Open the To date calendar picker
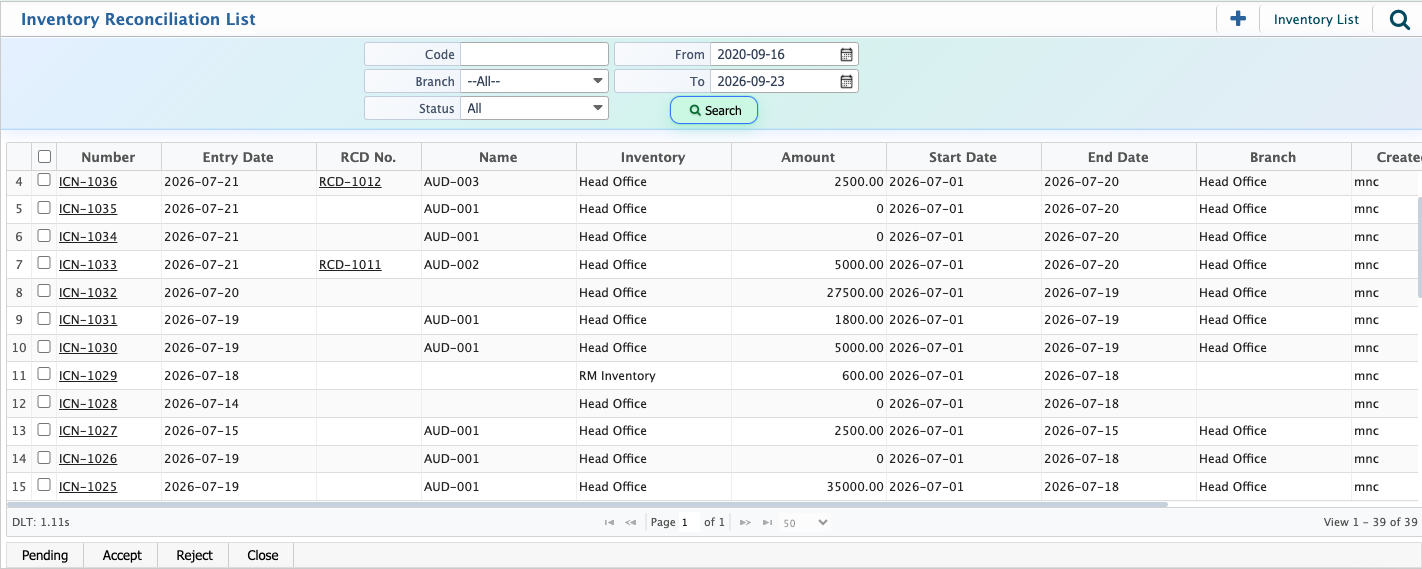1422x569 pixels. click(846, 82)
